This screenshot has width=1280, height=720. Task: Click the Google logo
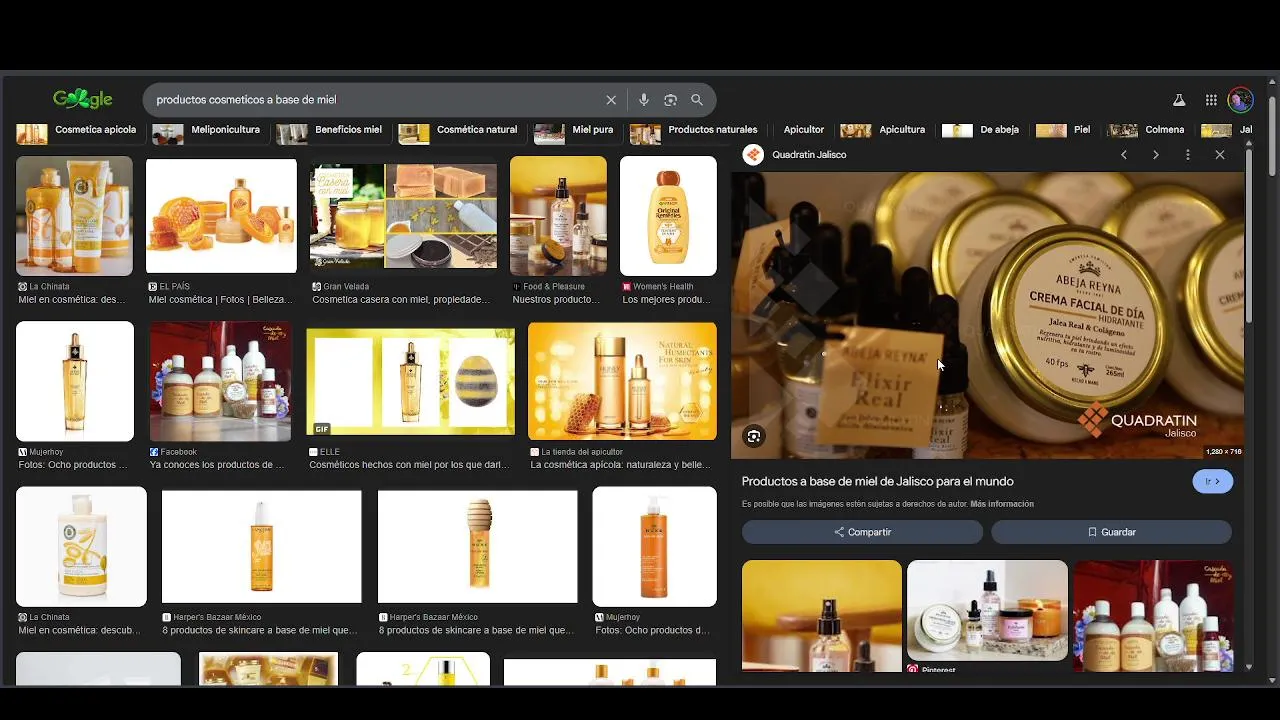[82, 99]
